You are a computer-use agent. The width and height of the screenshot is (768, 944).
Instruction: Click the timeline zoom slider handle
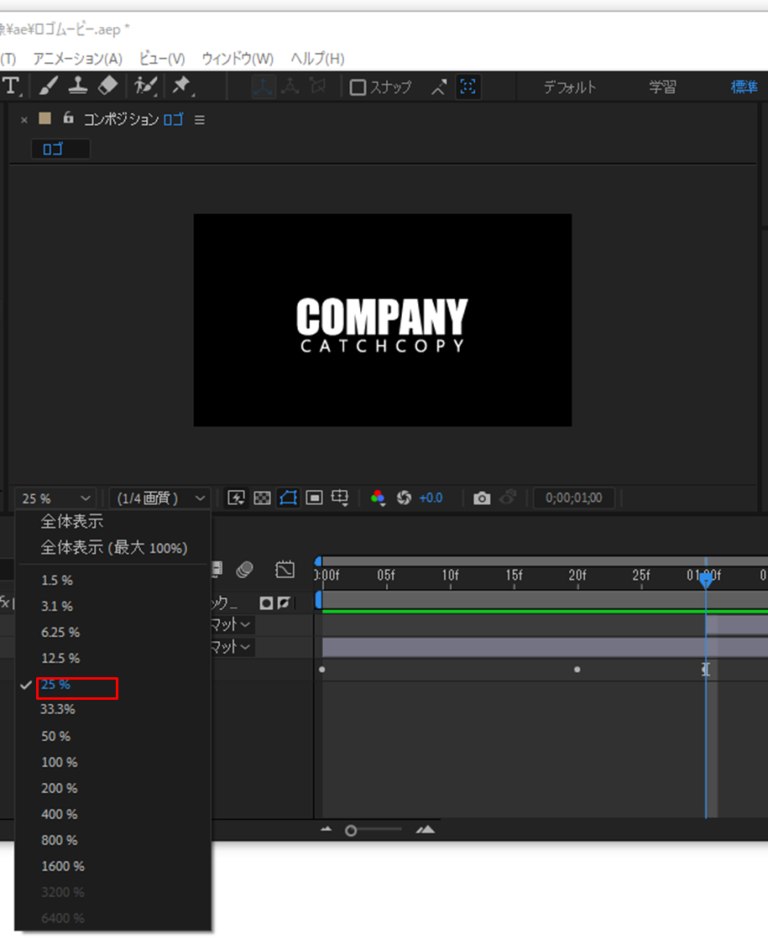[x=351, y=830]
